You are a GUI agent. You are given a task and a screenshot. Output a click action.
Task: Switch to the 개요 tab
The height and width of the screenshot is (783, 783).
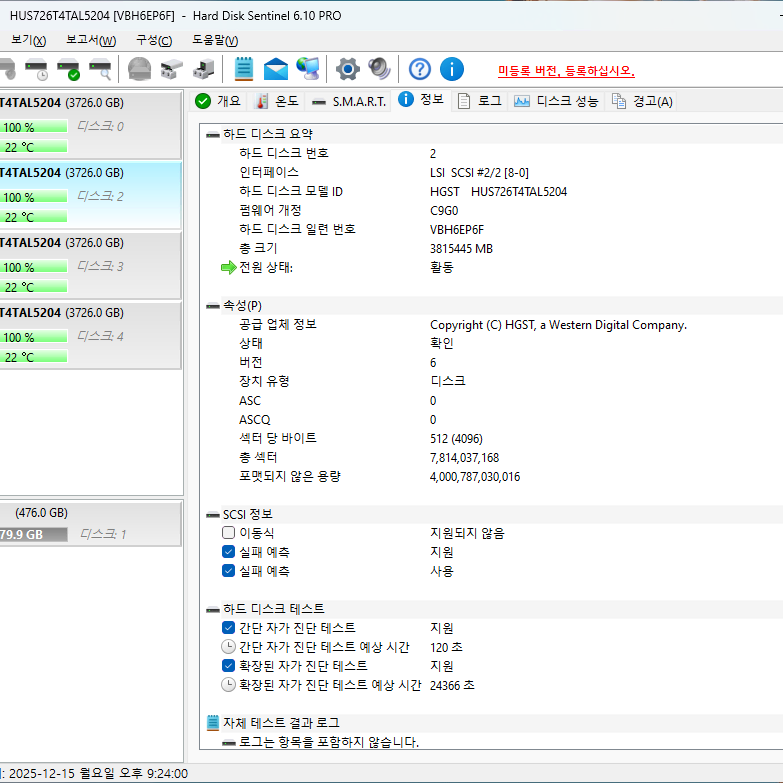click(x=218, y=101)
